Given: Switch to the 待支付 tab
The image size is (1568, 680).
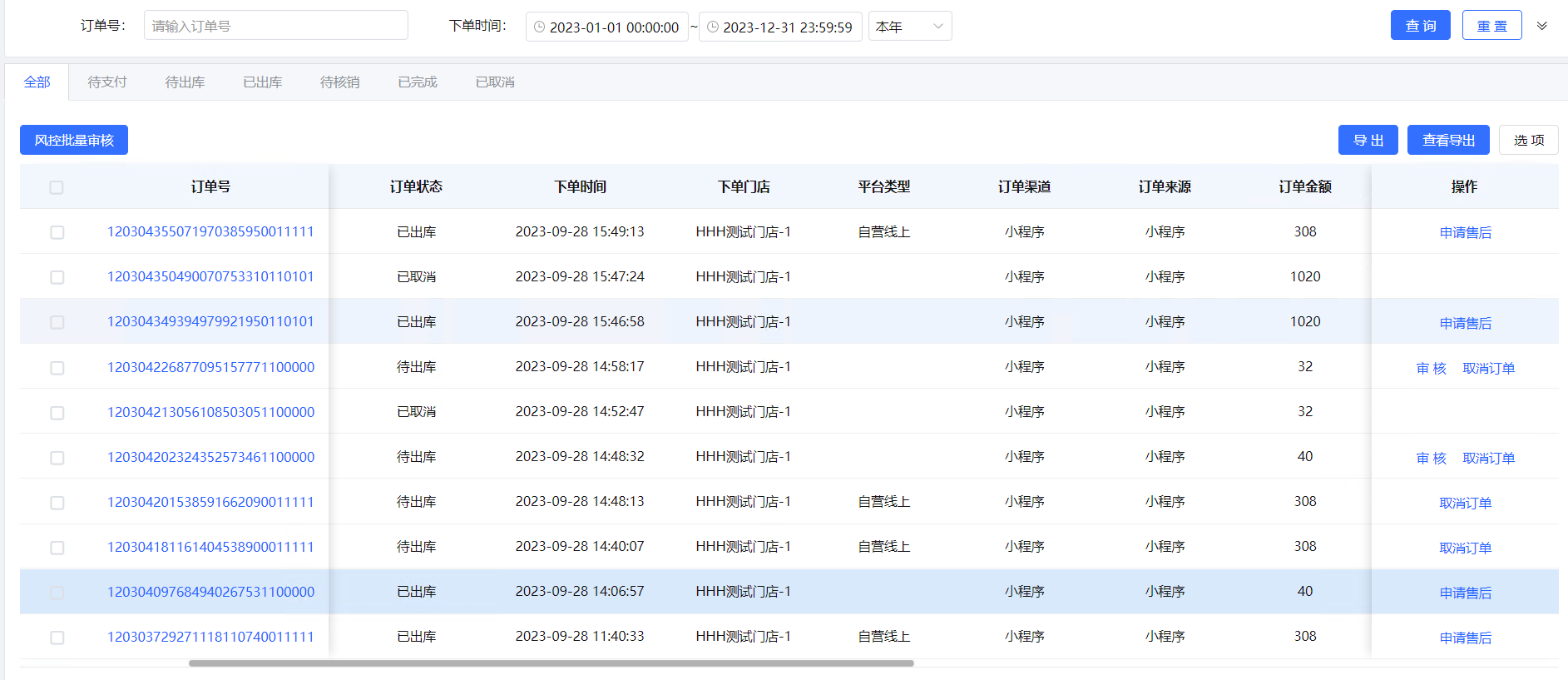Looking at the screenshot, I should pos(107,82).
